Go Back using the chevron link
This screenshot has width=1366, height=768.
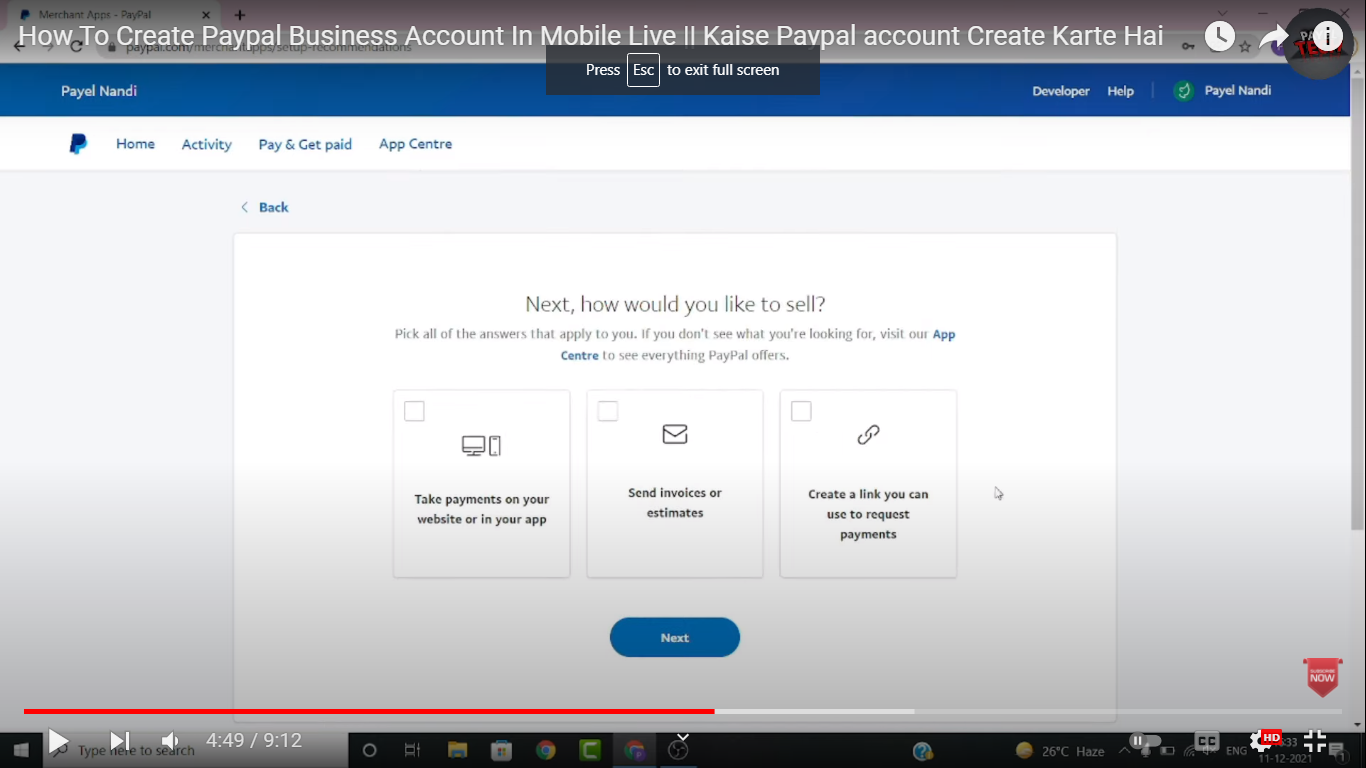click(264, 207)
